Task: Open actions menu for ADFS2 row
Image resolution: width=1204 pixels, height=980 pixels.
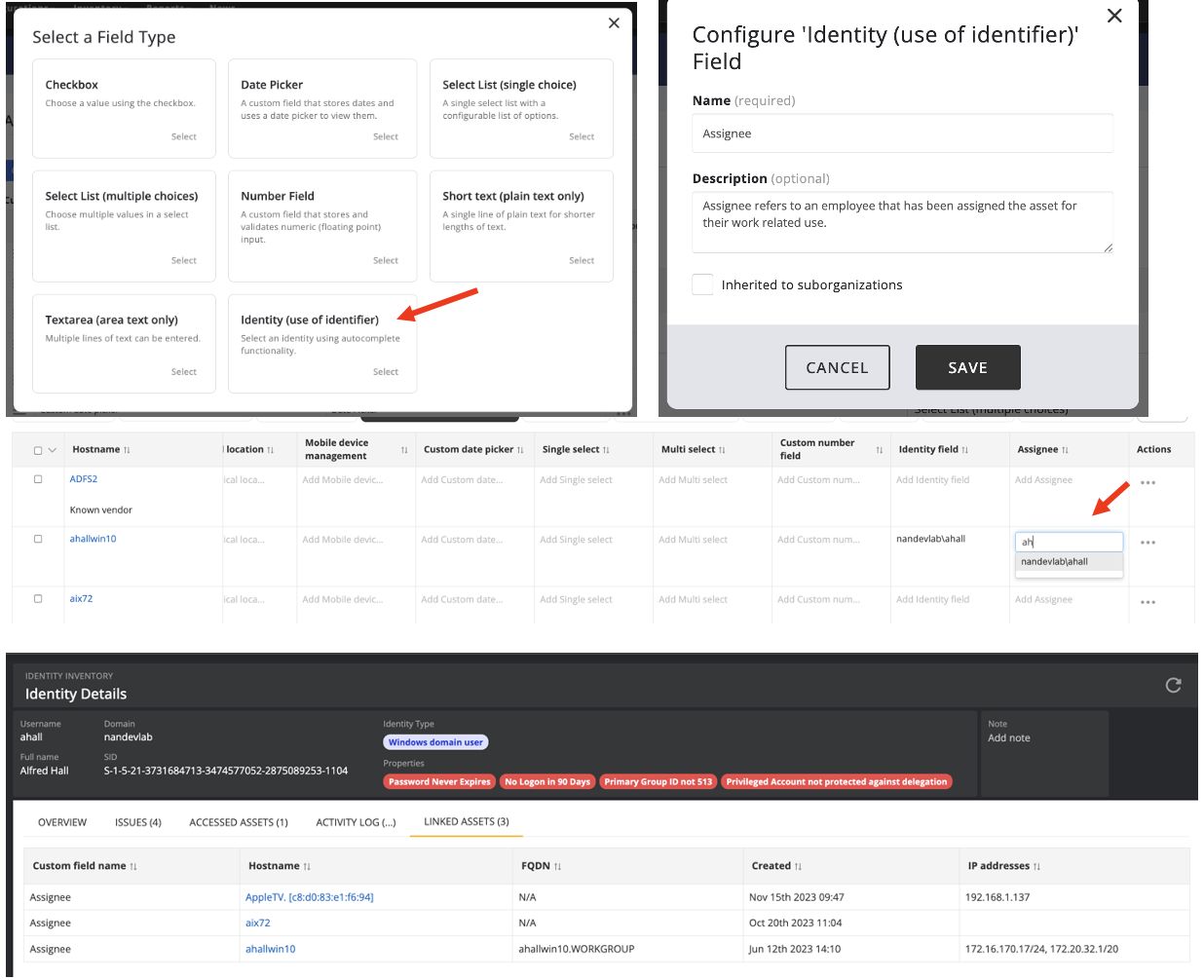Action: coord(1148,483)
